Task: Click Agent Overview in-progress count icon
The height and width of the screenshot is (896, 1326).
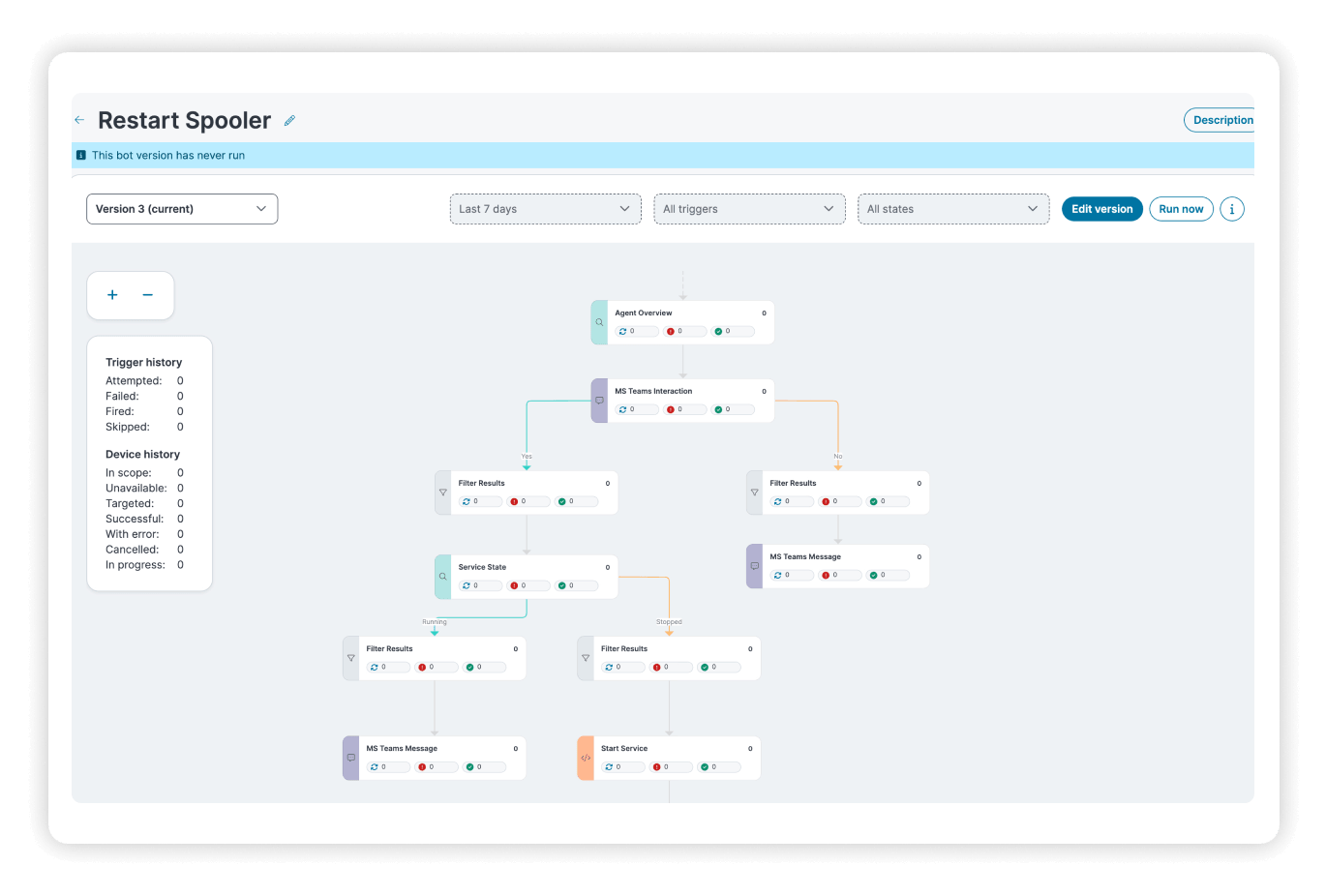Action: (622, 331)
